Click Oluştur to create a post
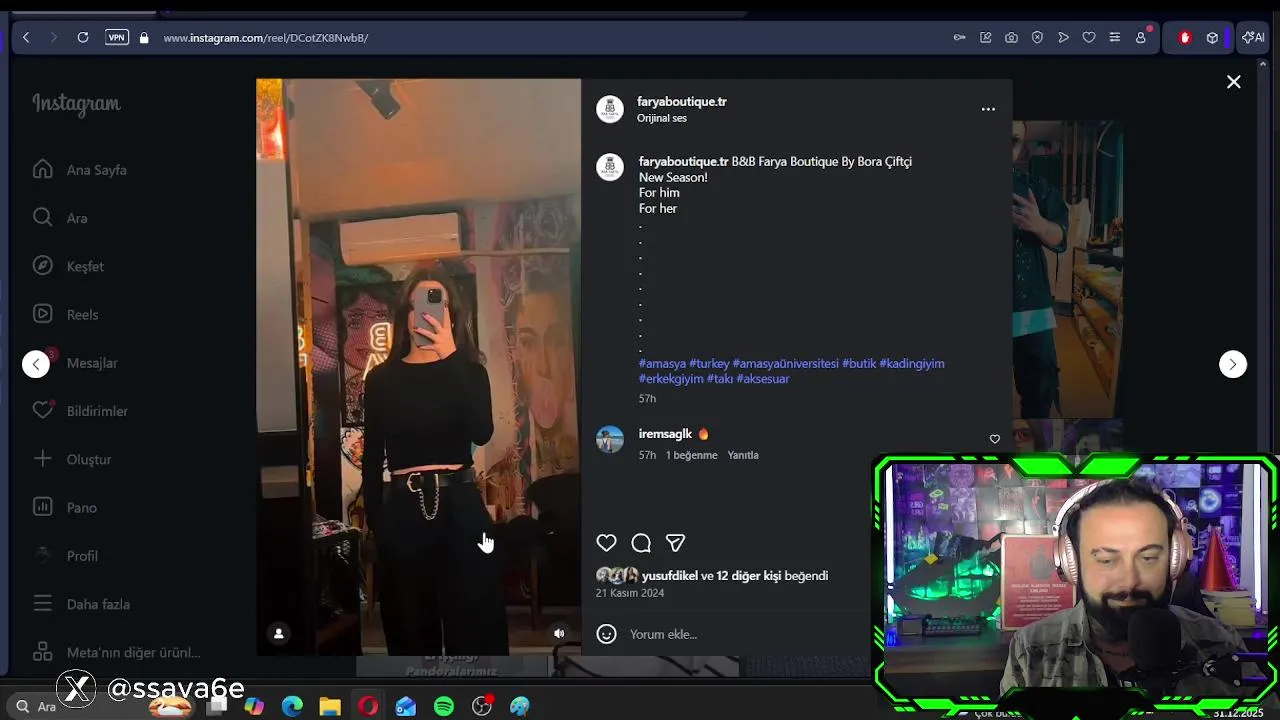The width and height of the screenshot is (1280, 720). [71, 459]
